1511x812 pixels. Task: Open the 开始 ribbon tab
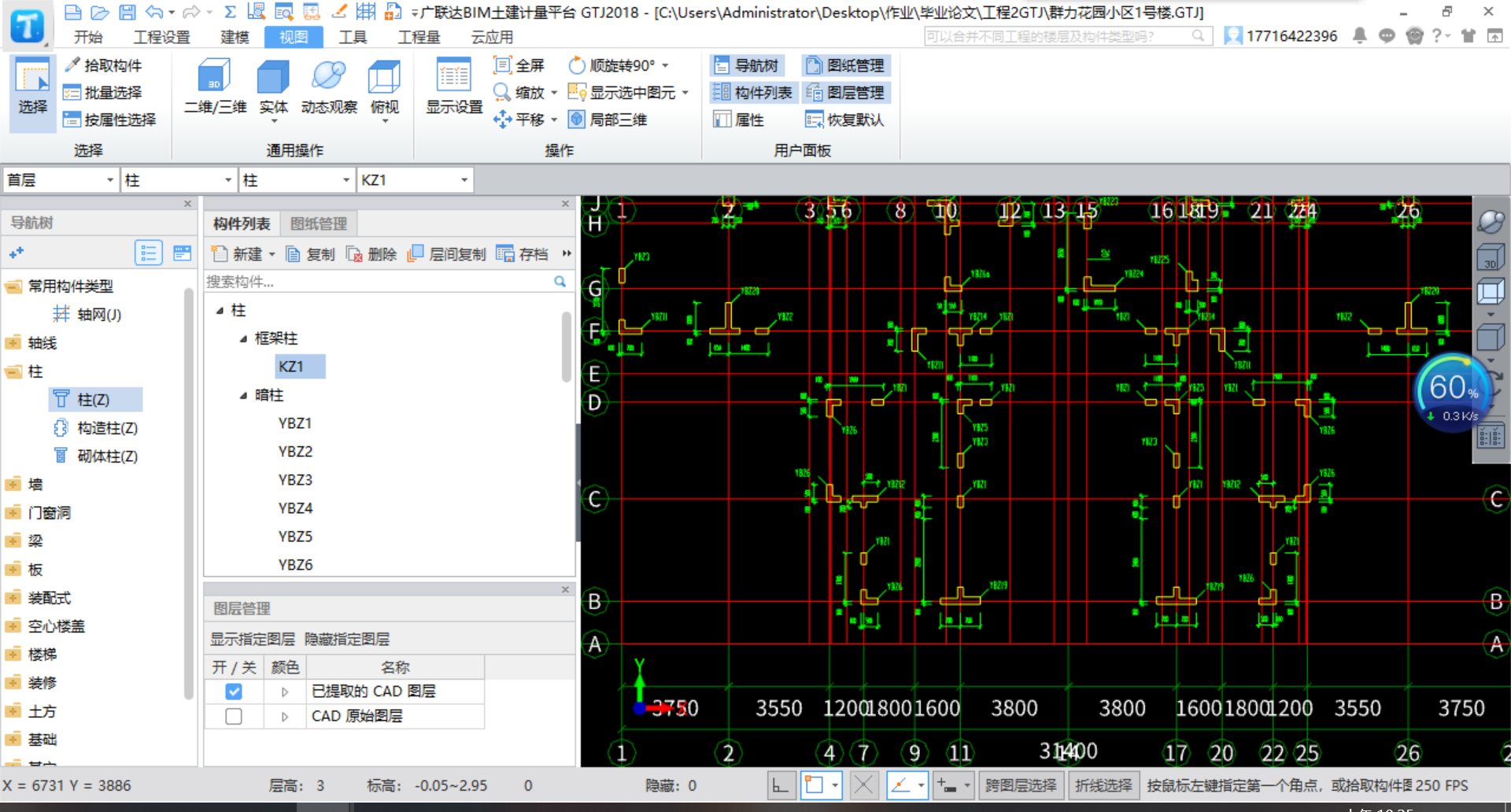tap(88, 37)
